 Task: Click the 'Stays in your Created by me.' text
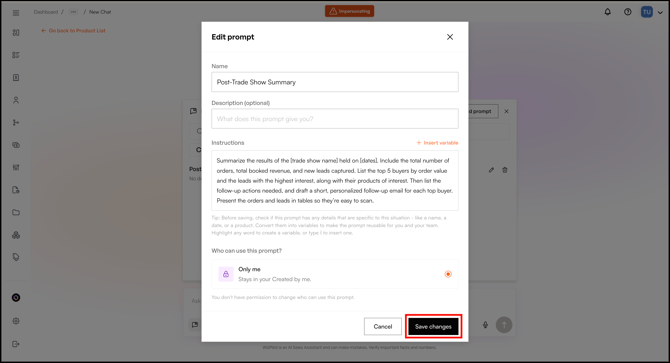[275, 279]
